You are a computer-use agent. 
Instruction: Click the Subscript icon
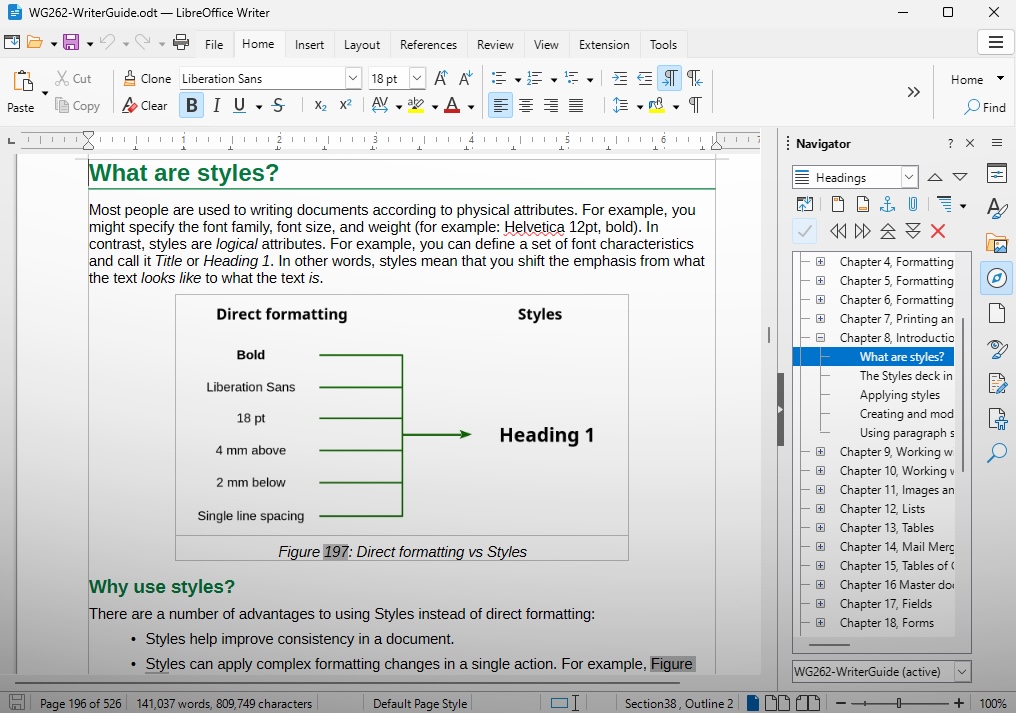pos(320,106)
